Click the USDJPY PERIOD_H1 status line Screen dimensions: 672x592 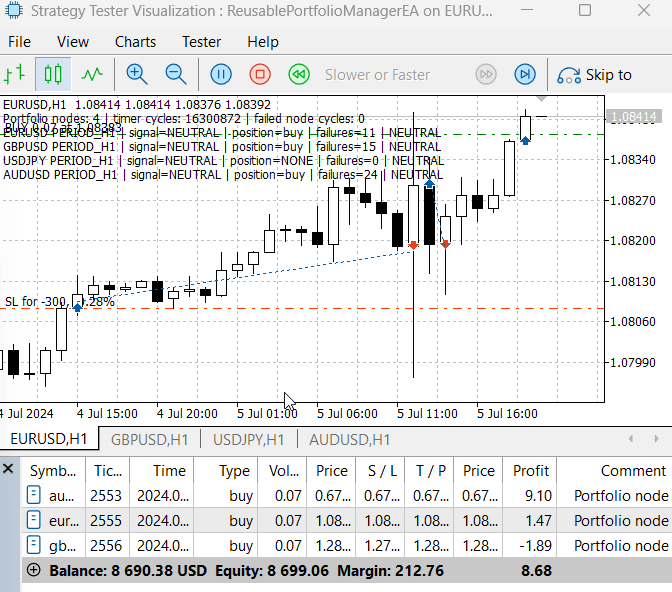pyautogui.click(x=223, y=161)
